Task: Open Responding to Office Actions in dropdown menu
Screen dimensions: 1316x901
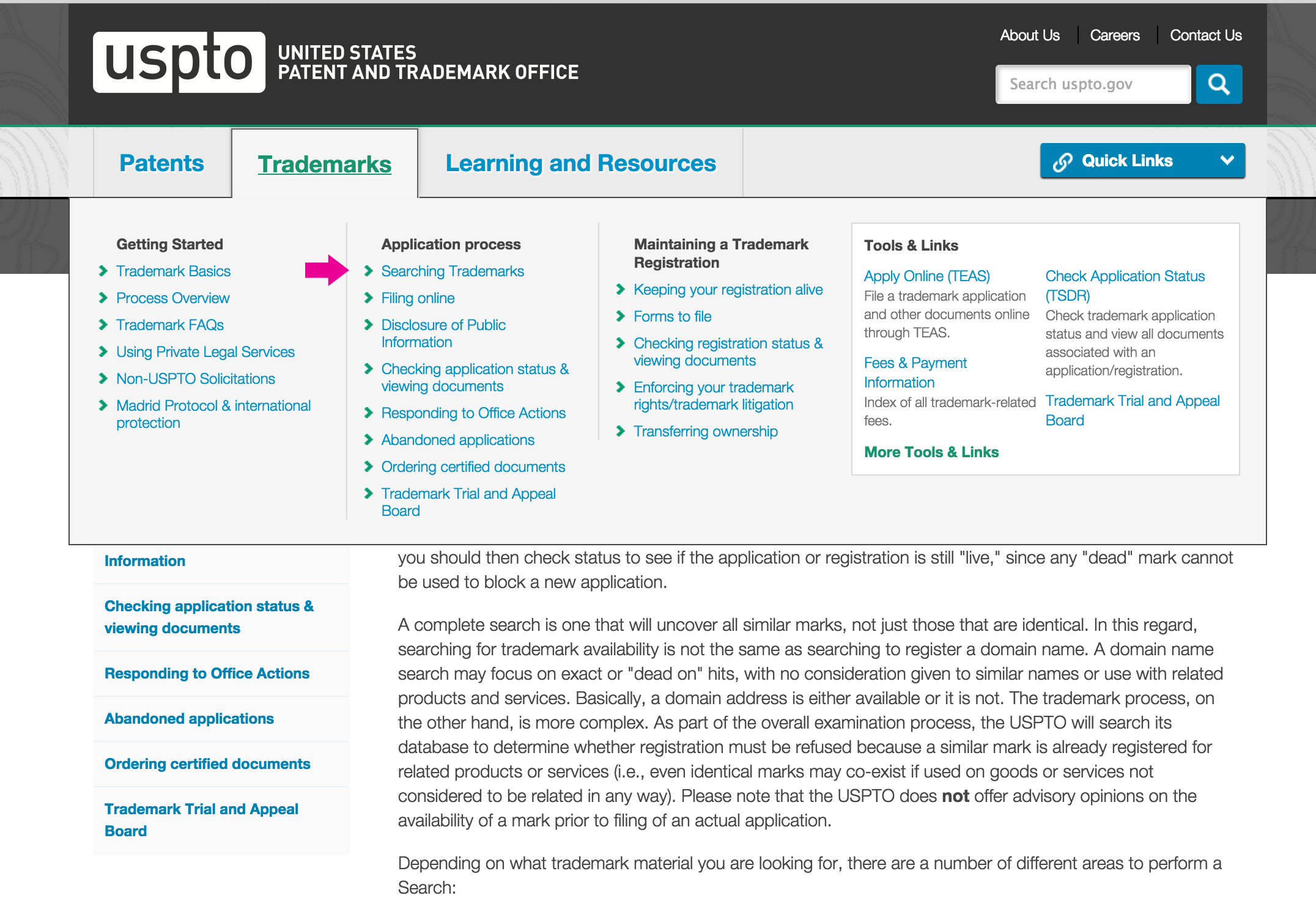Action: click(x=473, y=413)
